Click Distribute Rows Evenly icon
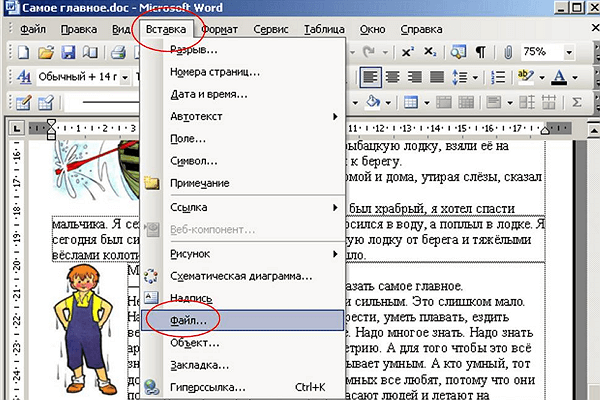 527,102
